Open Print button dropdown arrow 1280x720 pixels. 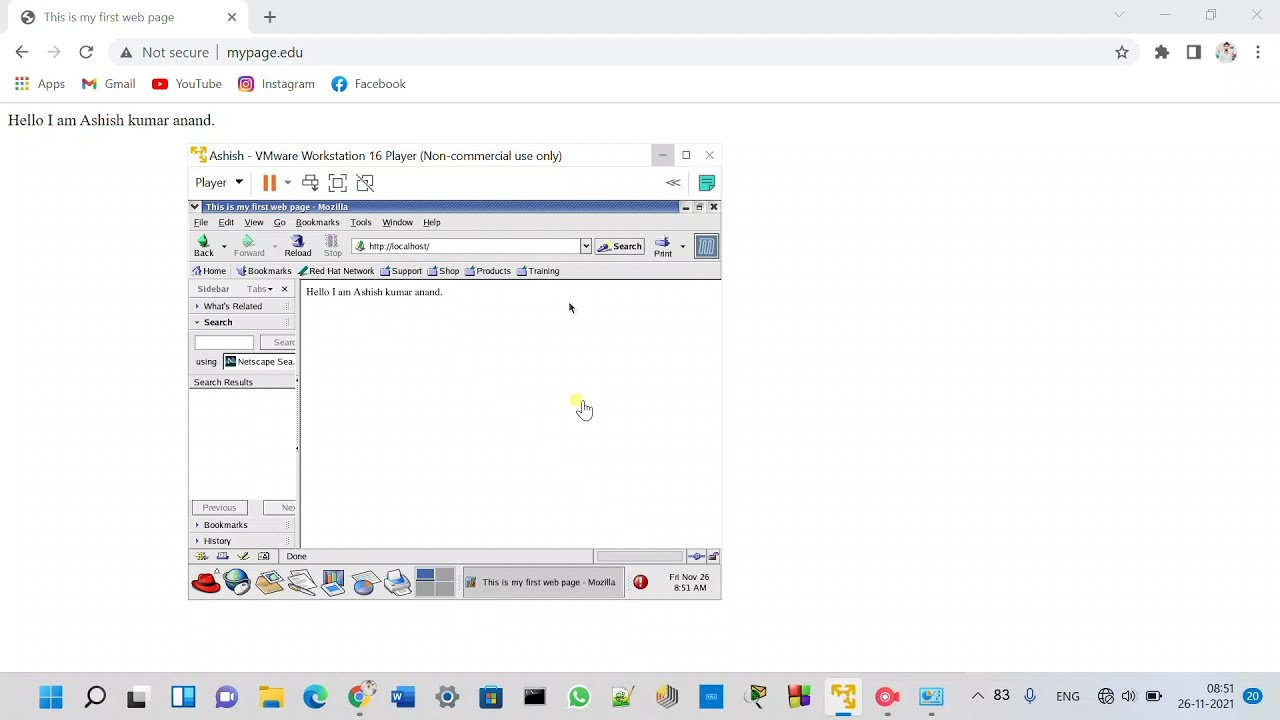pos(683,246)
